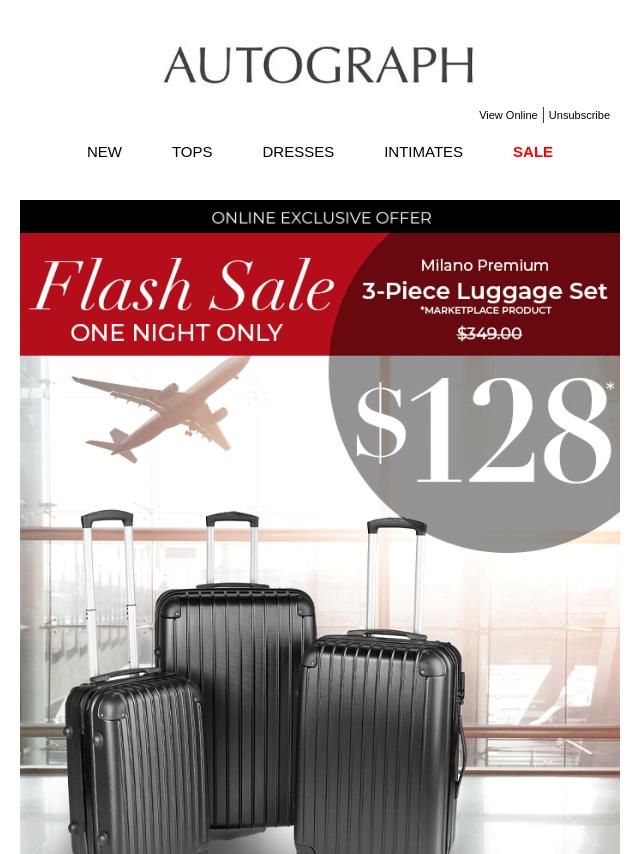Click the Online Exclusive Offer black banner

pos(320,217)
